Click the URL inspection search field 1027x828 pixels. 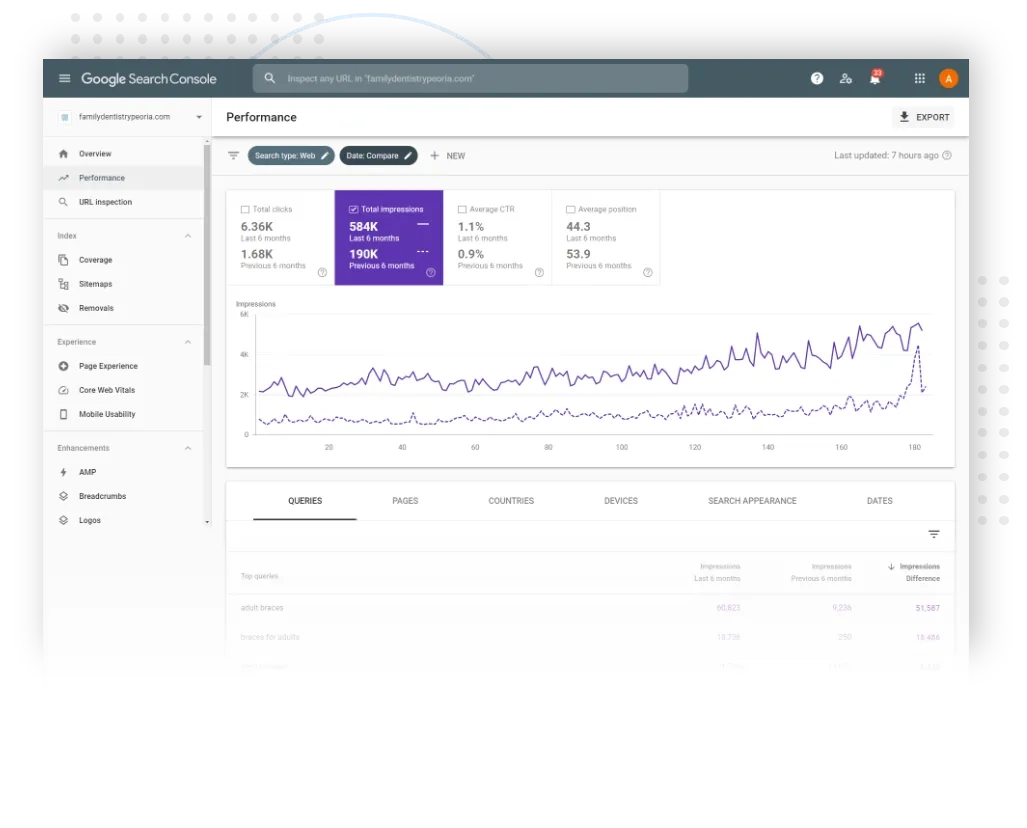coord(470,79)
